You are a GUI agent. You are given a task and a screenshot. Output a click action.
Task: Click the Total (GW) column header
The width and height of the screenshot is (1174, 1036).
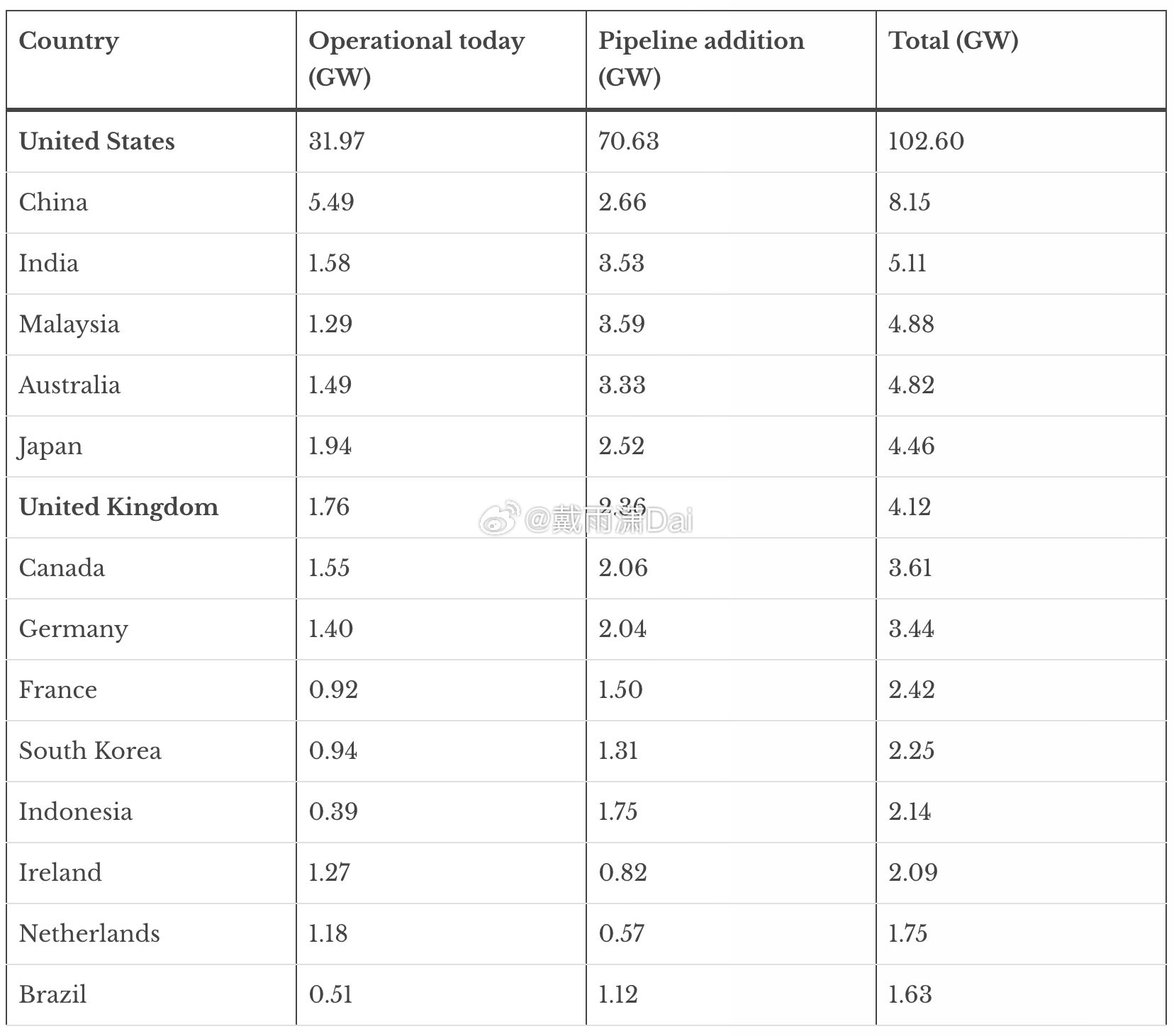(954, 41)
